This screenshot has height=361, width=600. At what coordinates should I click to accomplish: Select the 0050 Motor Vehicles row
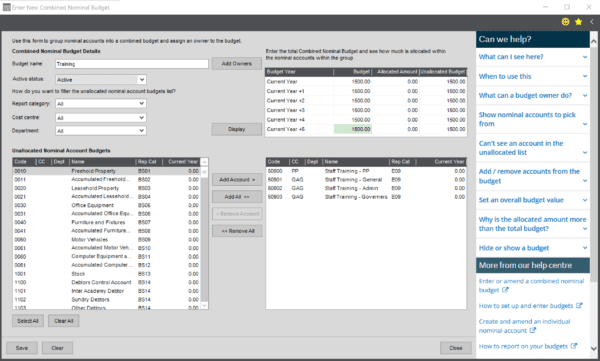click(107, 240)
